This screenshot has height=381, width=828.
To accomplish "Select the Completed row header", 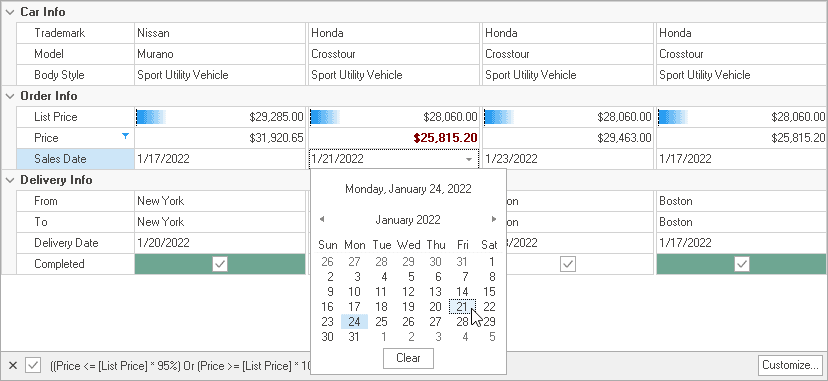I will point(76,264).
